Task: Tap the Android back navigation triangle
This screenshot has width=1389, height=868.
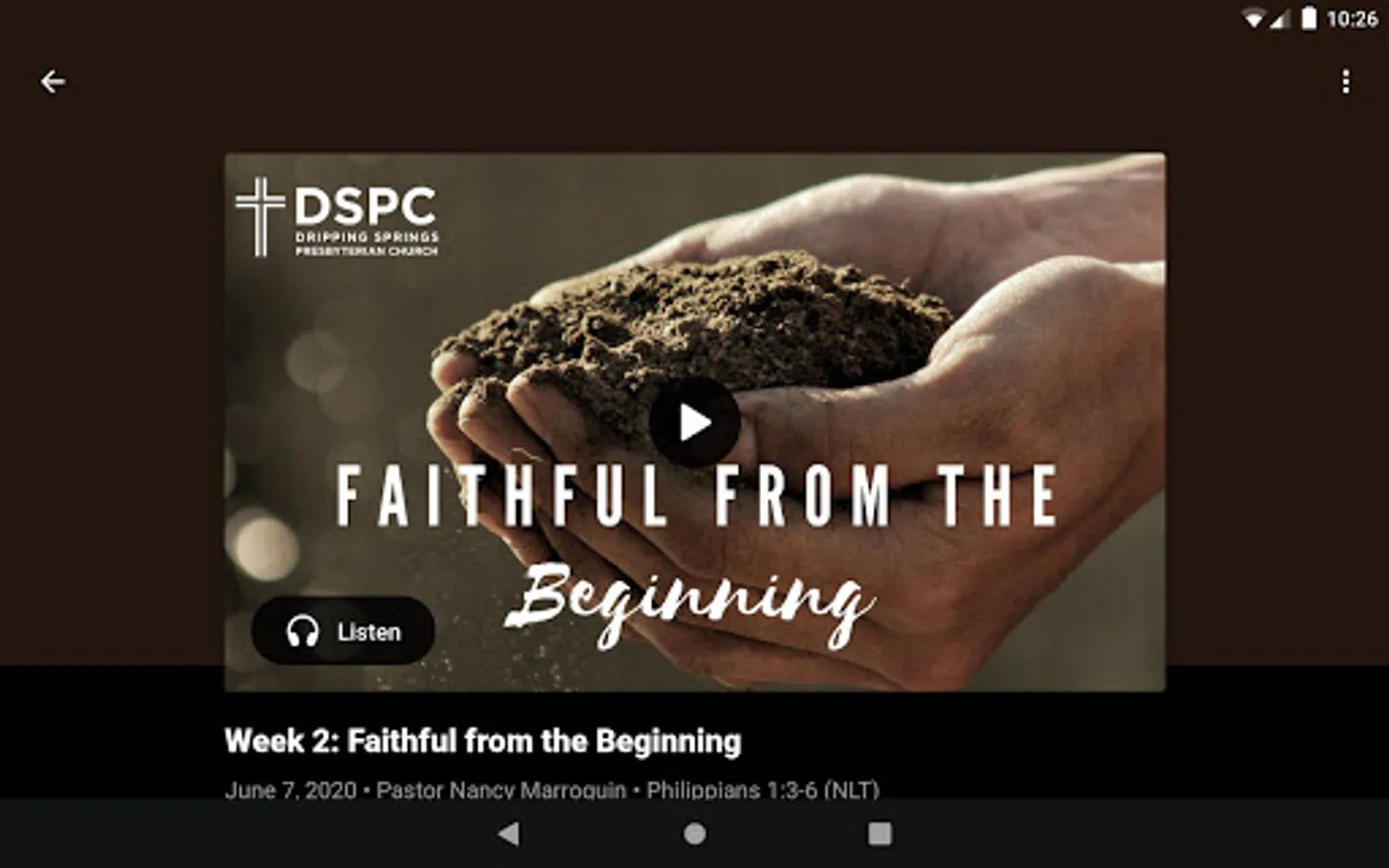Action: click(x=508, y=833)
